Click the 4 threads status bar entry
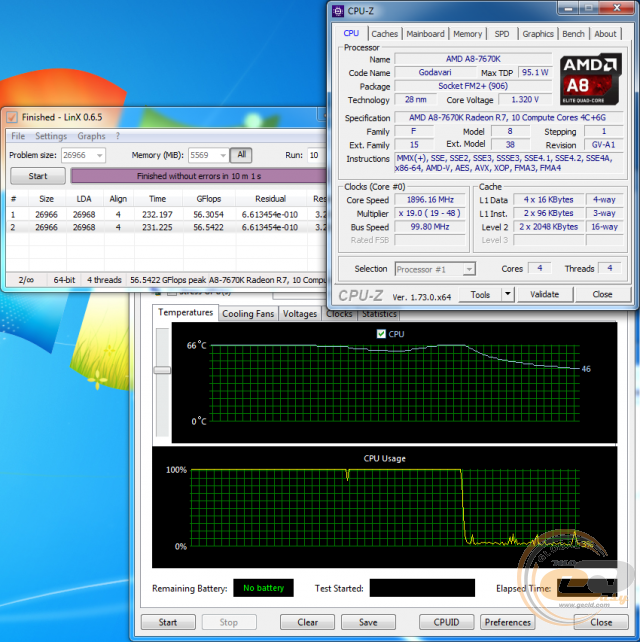 click(x=104, y=280)
